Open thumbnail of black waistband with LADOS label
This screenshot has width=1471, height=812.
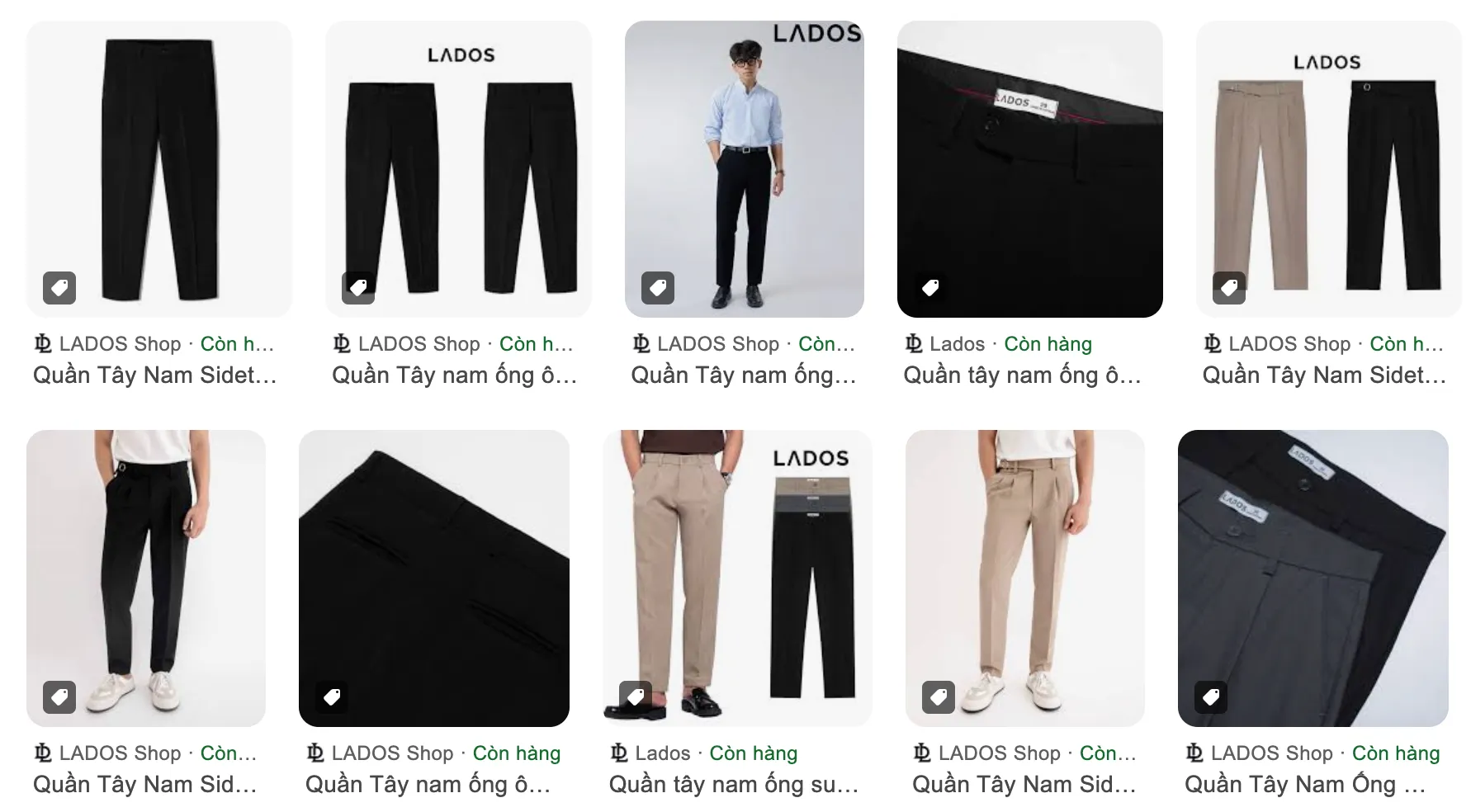point(1030,169)
